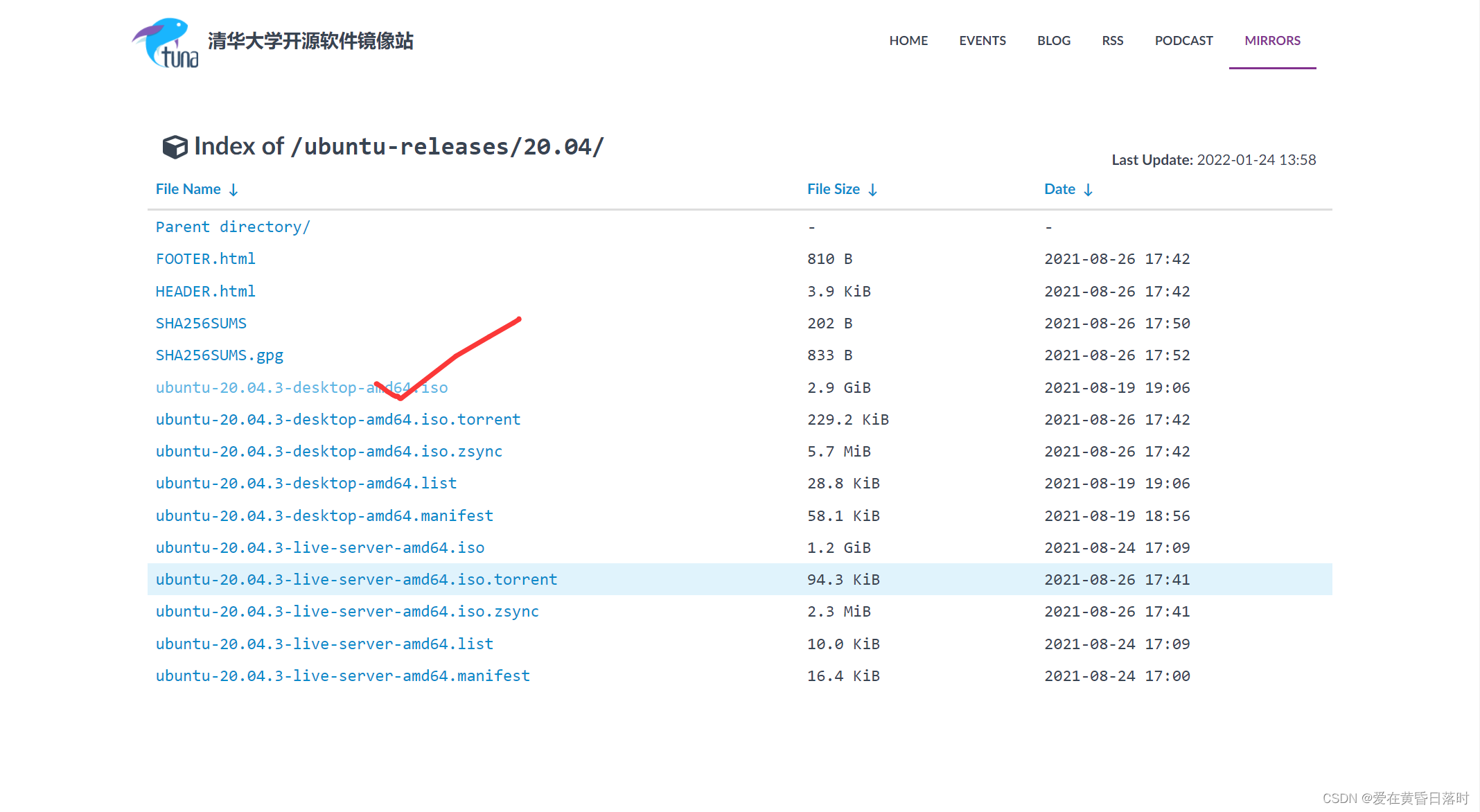The image size is (1480, 812).
Task: Open the live-server-amd64.iso.torrent link
Action: coord(356,580)
